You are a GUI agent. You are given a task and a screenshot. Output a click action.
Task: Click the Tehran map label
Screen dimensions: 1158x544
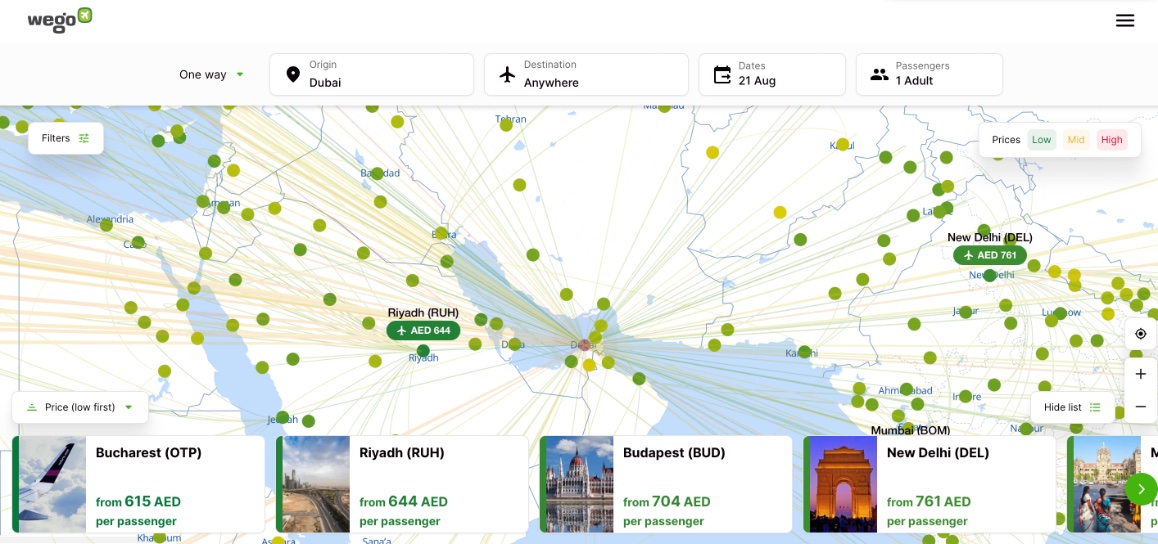coord(510,119)
